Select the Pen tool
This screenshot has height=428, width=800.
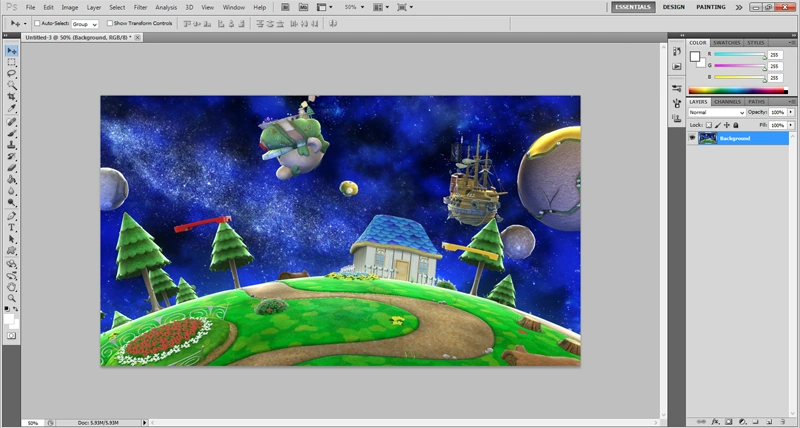pyautogui.click(x=11, y=216)
